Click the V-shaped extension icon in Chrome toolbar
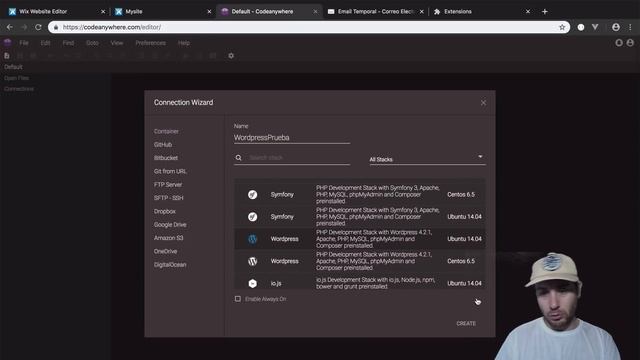This screenshot has height=360, width=640. (x=595, y=27)
